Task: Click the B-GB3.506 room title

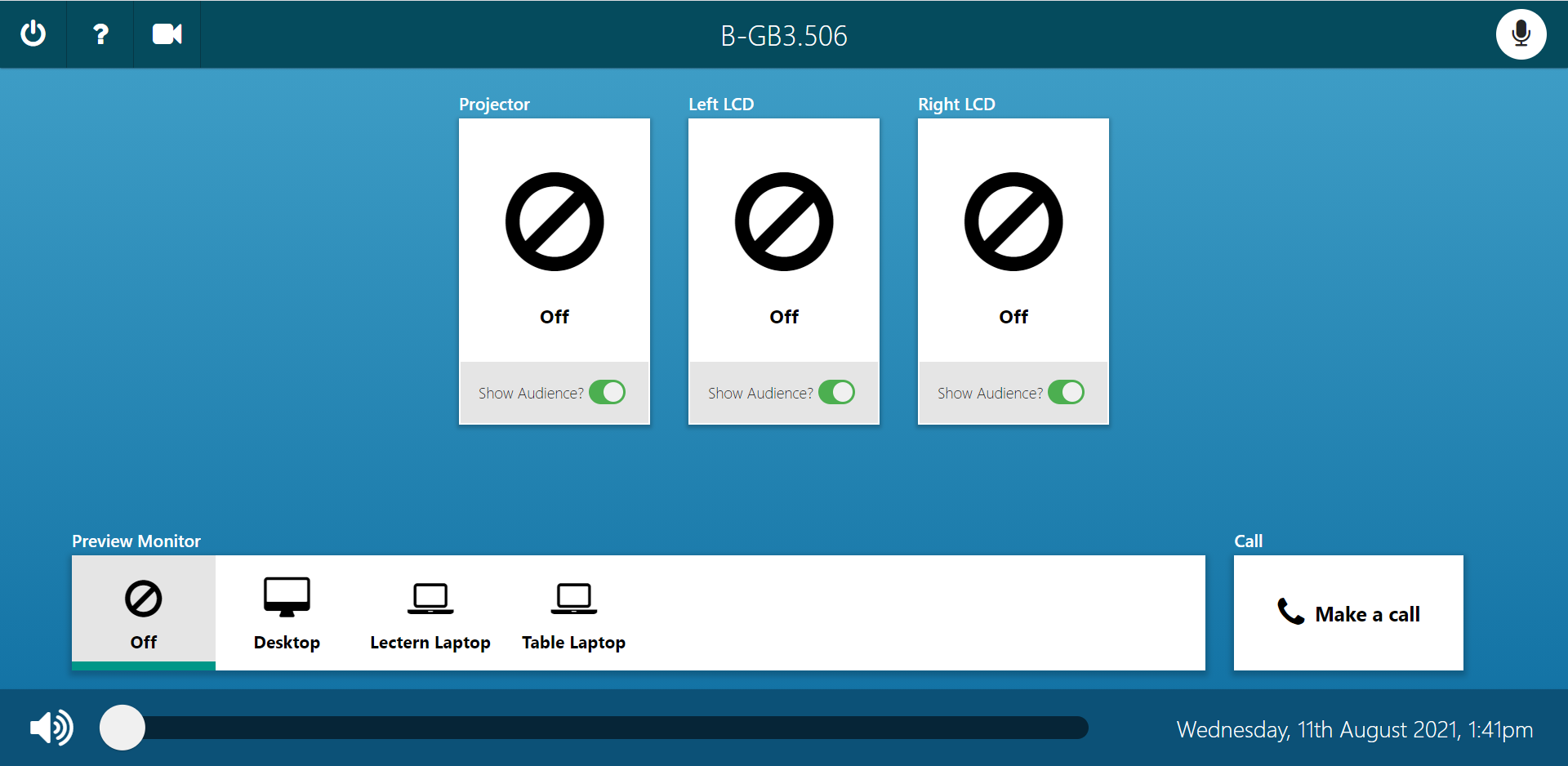Action: pos(783,35)
